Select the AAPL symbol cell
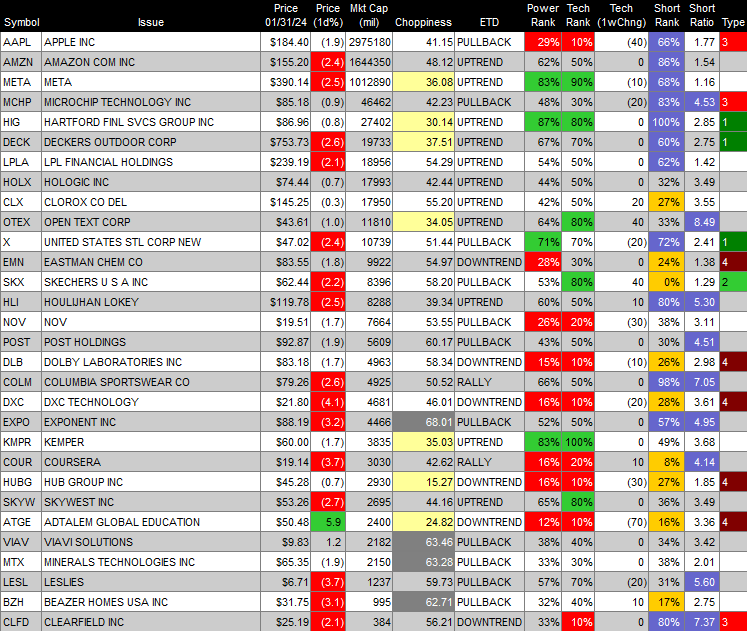This screenshot has width=747, height=631. [x=21, y=42]
